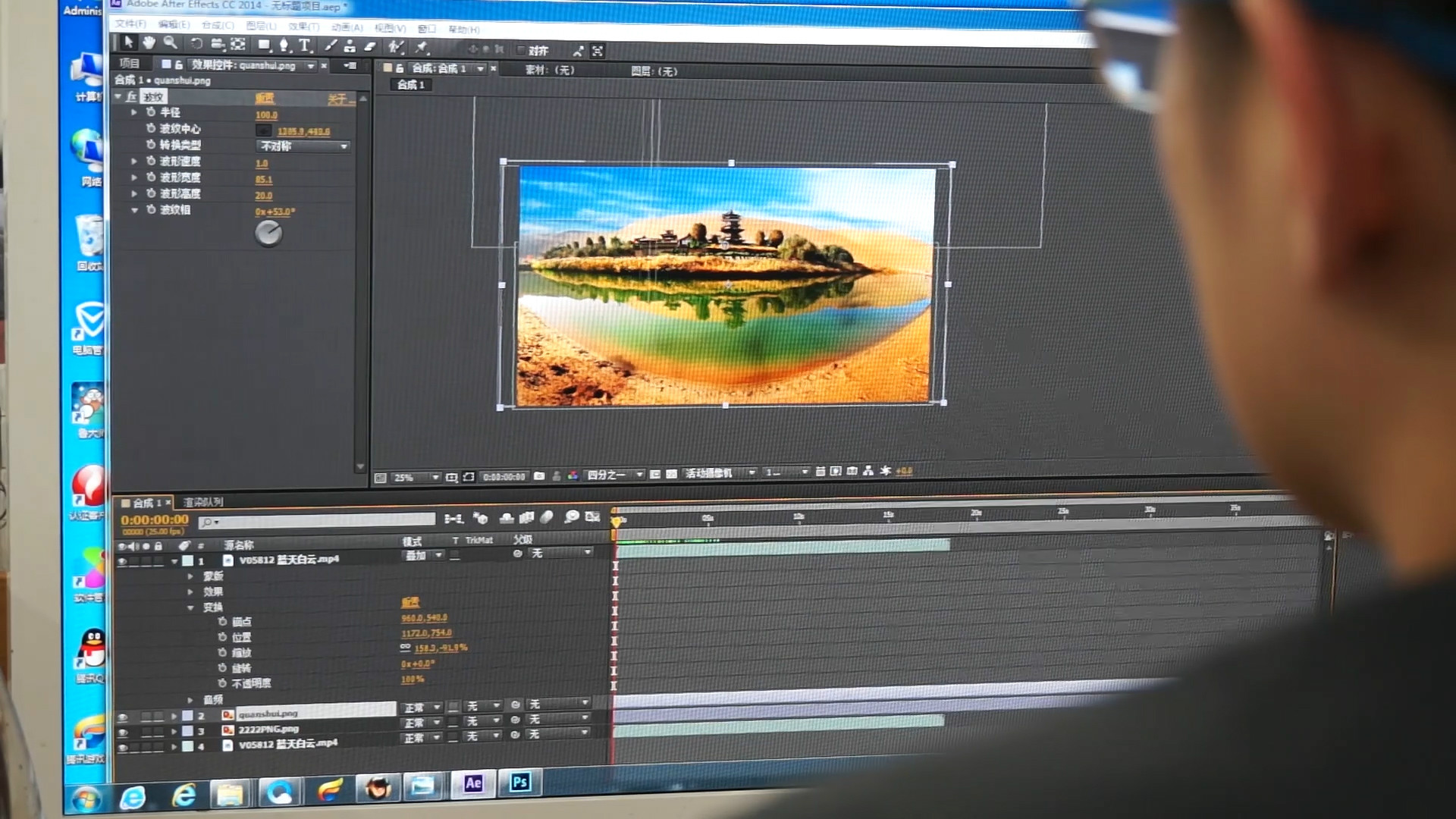Click the 波纹相 angle dial
This screenshot has width=1456, height=819.
[x=268, y=234]
